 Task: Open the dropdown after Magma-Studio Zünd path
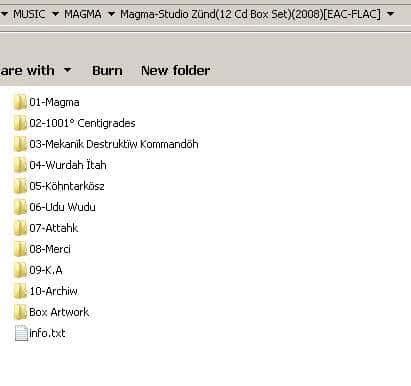point(390,14)
